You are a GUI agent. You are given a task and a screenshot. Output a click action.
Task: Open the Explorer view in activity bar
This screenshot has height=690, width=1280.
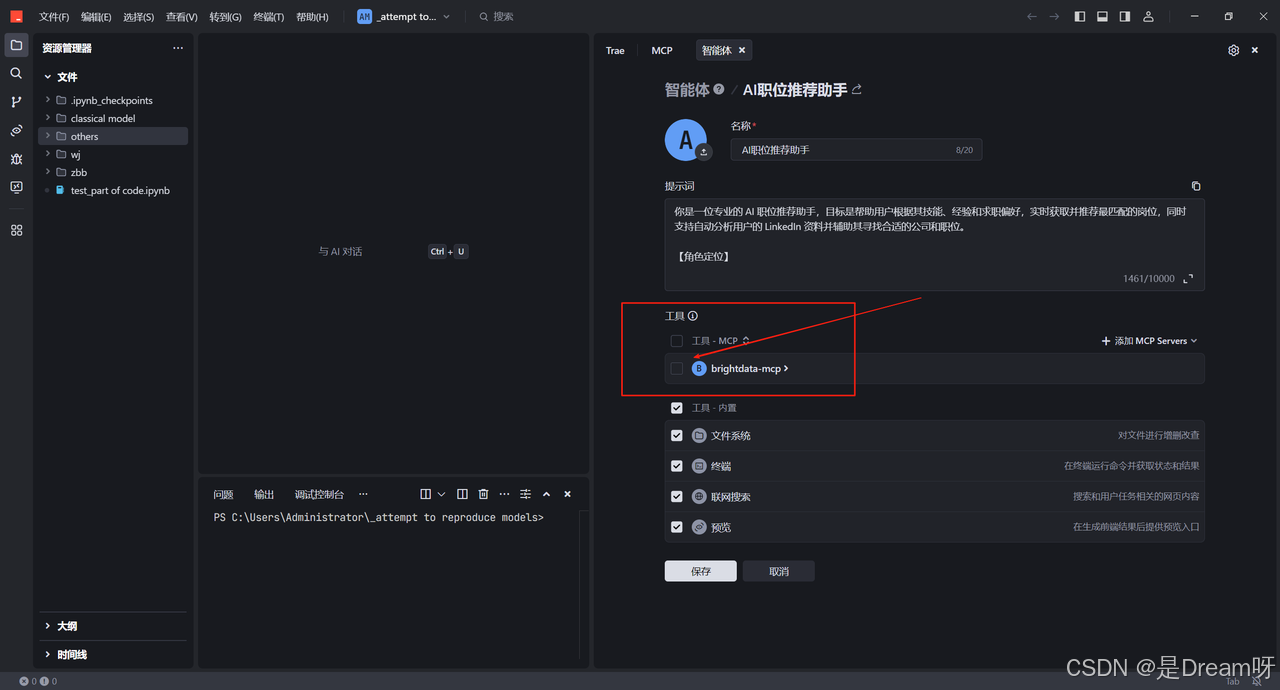click(16, 45)
